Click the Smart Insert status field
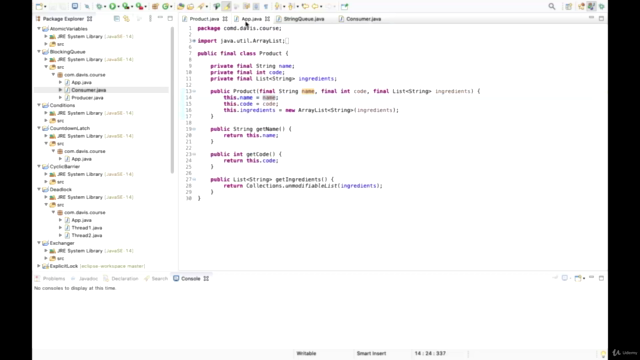This screenshot has width=640, height=360. coord(371,353)
